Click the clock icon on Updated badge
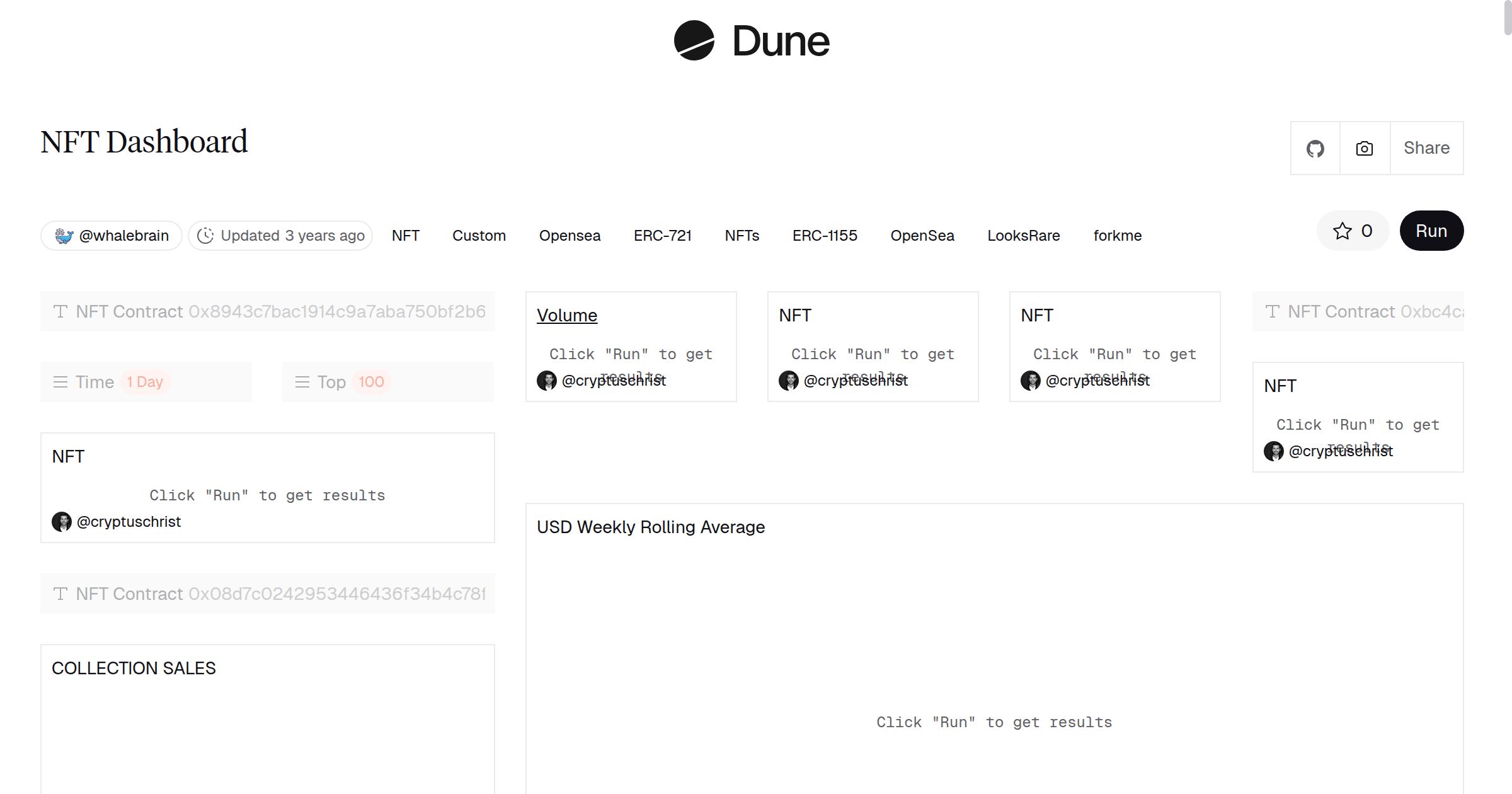This screenshot has height=794, width=1512. [x=207, y=235]
